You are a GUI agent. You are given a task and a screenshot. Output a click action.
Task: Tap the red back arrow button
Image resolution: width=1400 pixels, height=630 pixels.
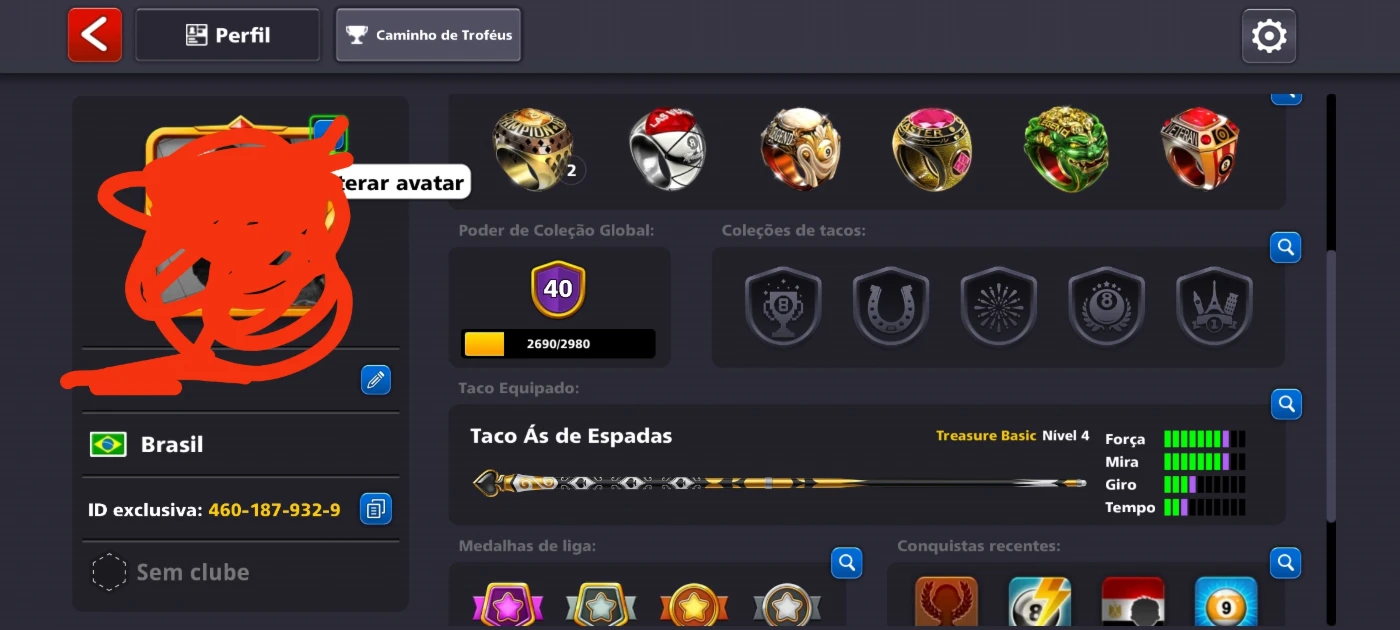[x=95, y=35]
